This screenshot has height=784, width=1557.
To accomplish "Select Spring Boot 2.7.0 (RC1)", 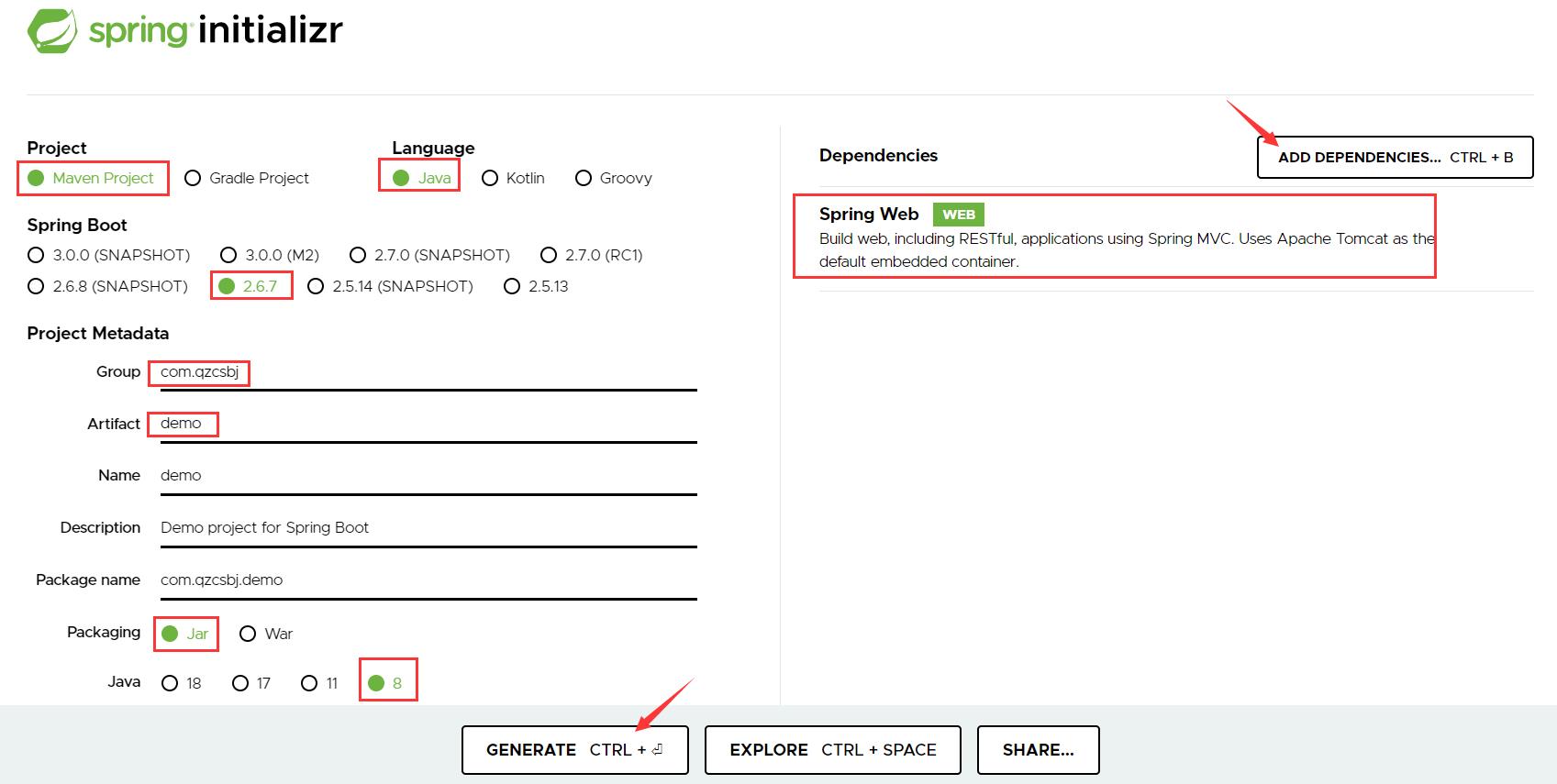I will tap(592, 255).
